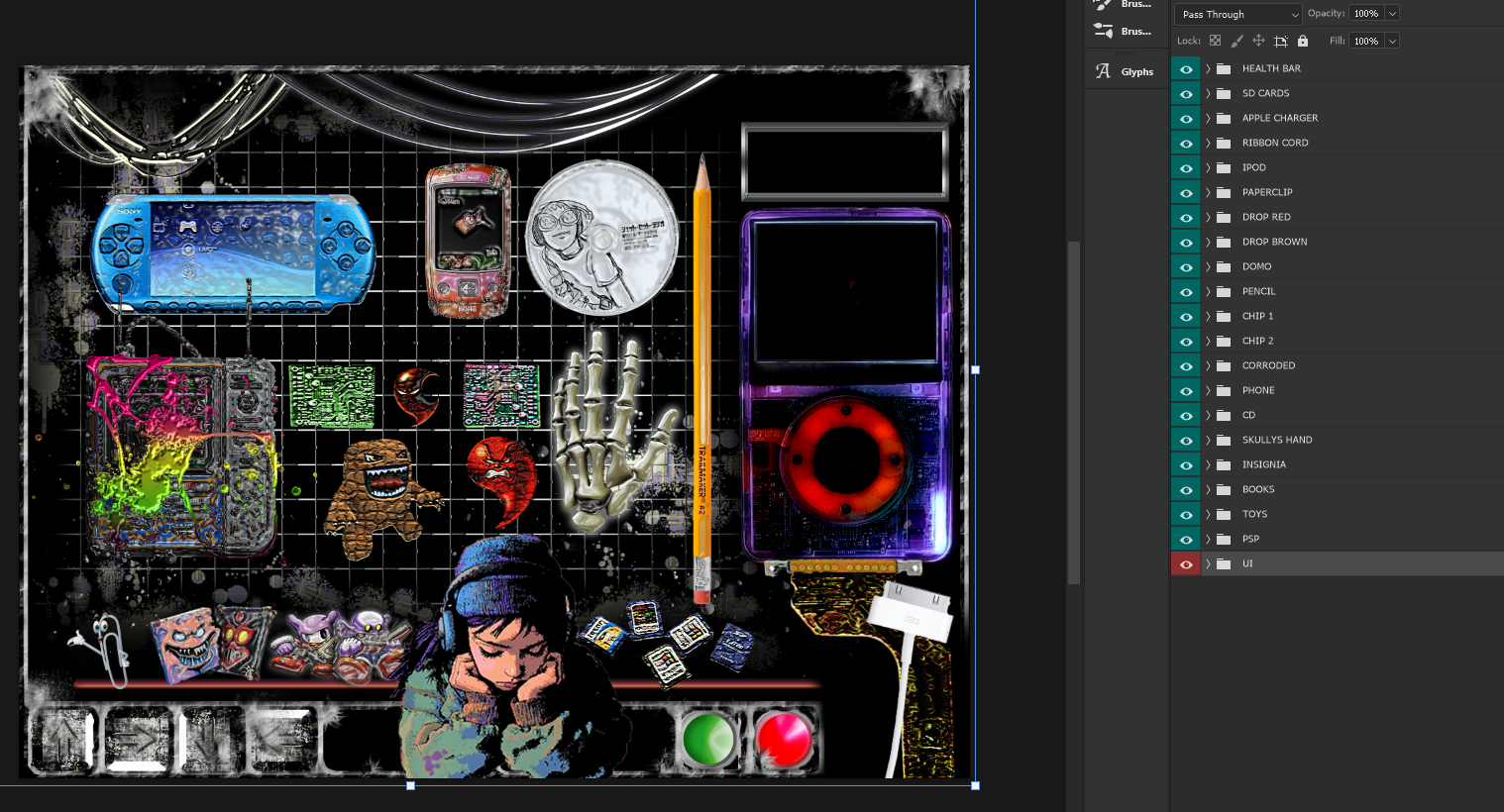
Task: Open the Opacity slider dropdown arrow
Action: (1392, 13)
